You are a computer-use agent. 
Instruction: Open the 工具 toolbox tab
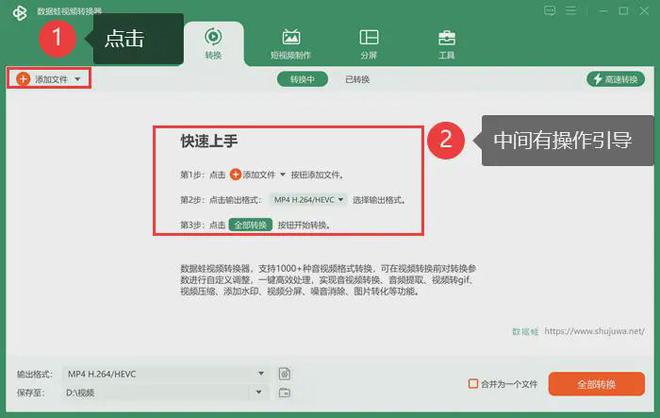[447, 44]
